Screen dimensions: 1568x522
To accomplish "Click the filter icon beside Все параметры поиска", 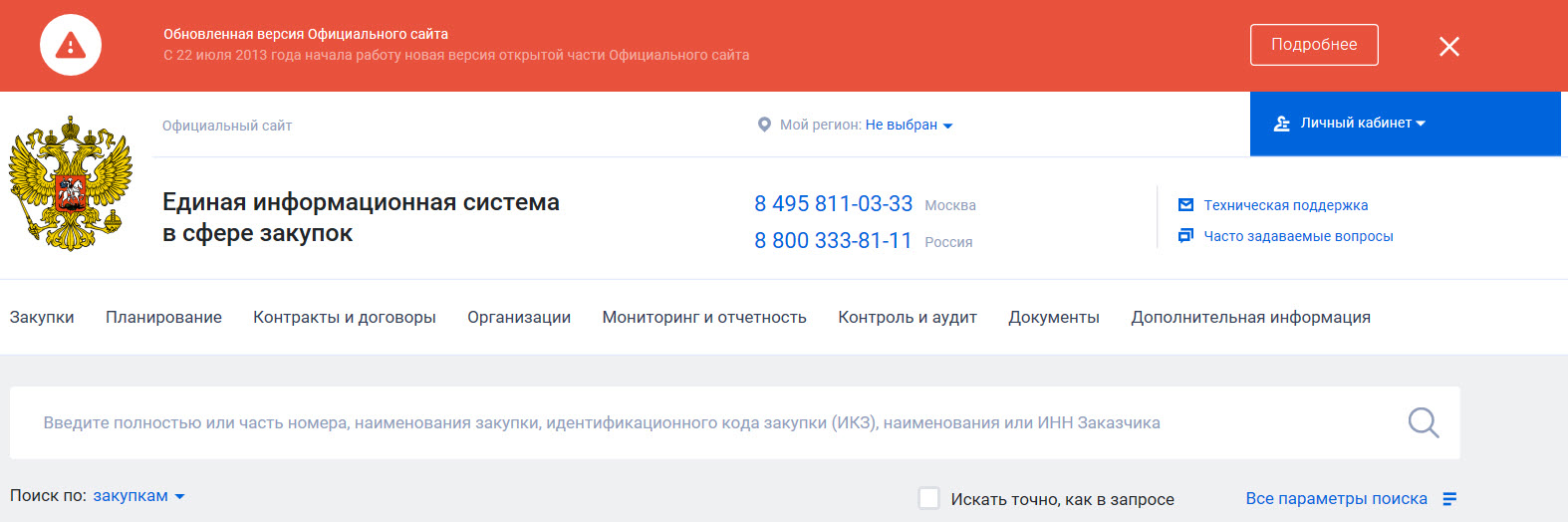I will click(1449, 499).
